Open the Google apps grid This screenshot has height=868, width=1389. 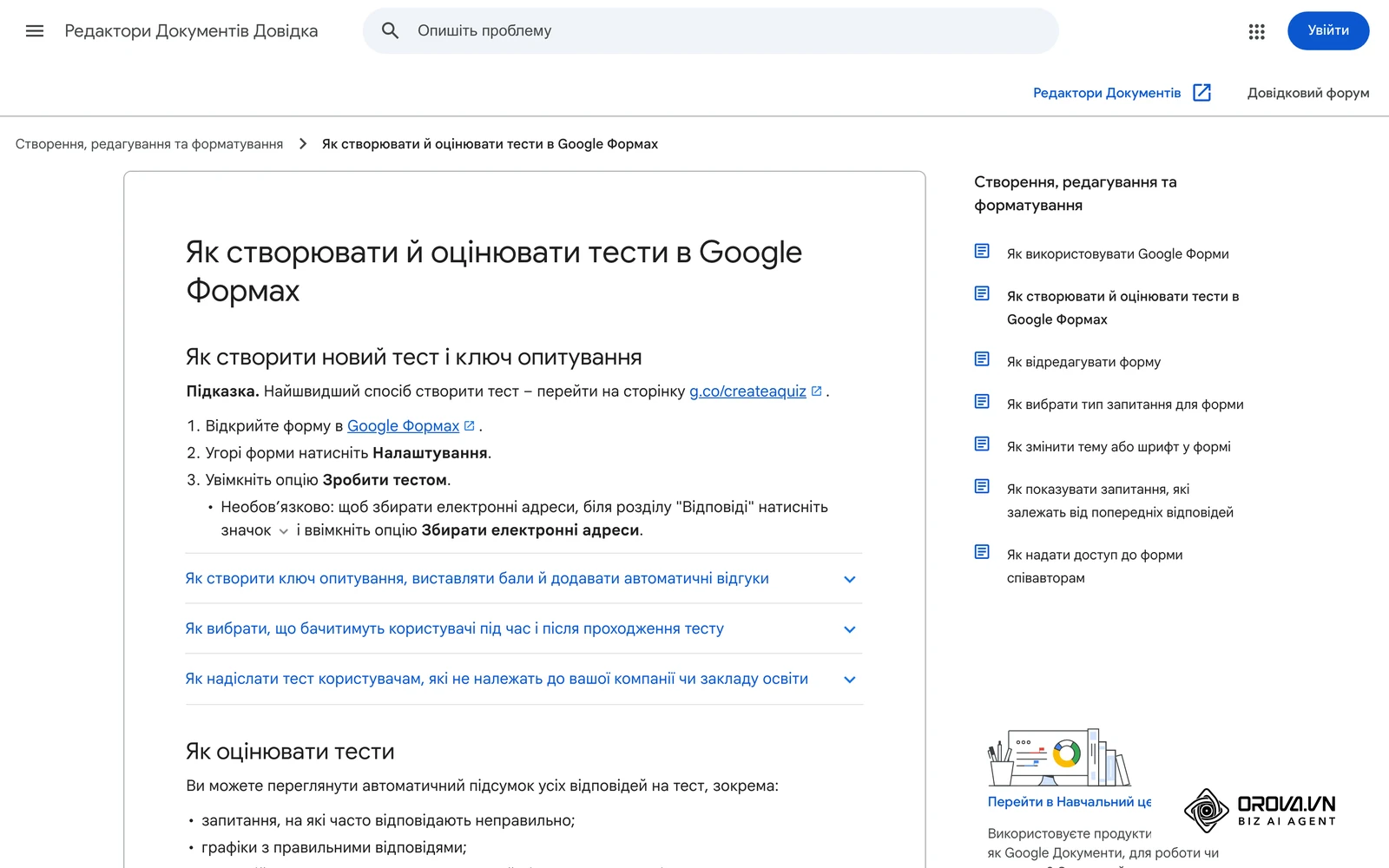click(1256, 31)
